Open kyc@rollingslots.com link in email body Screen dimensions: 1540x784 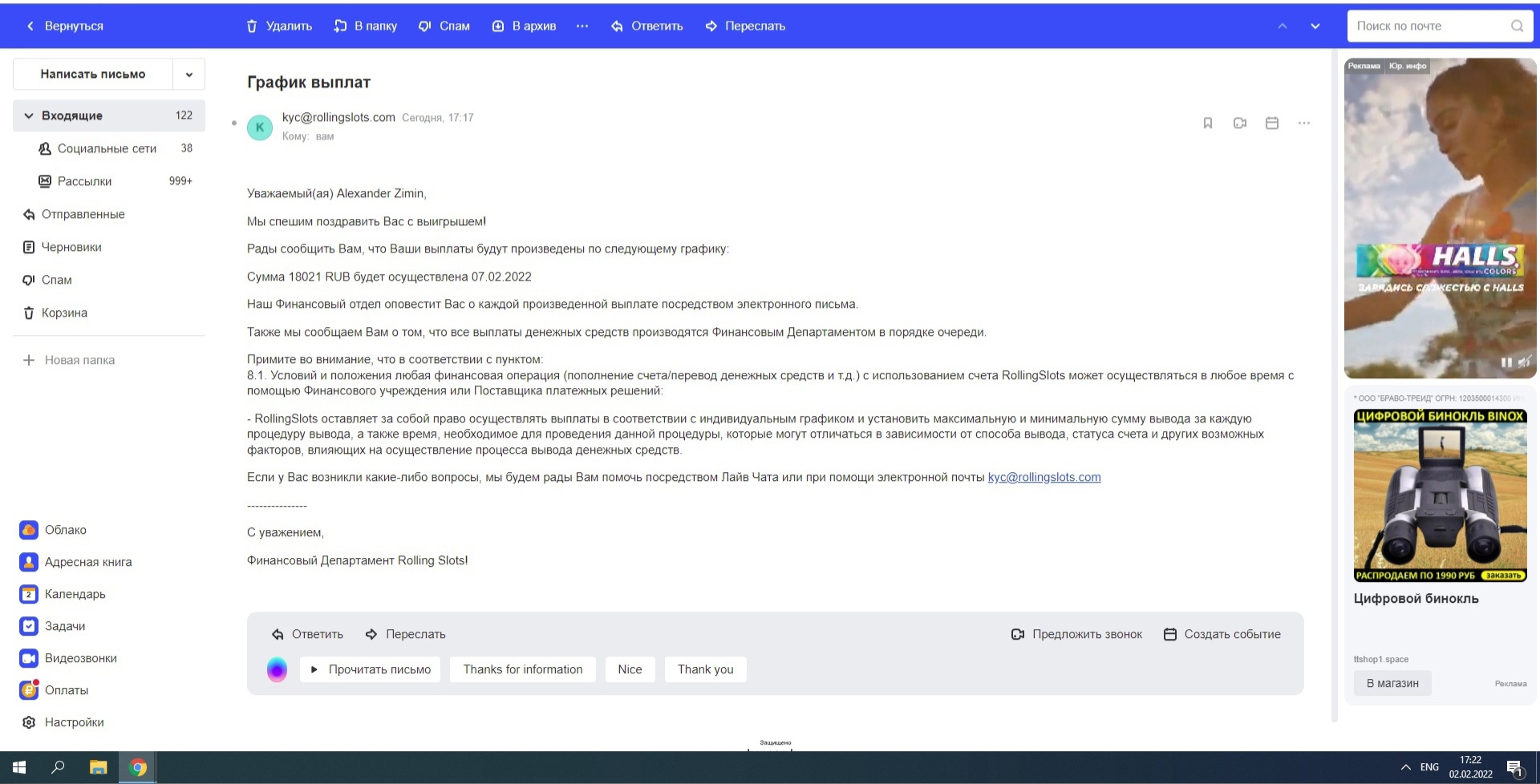[x=1044, y=477]
